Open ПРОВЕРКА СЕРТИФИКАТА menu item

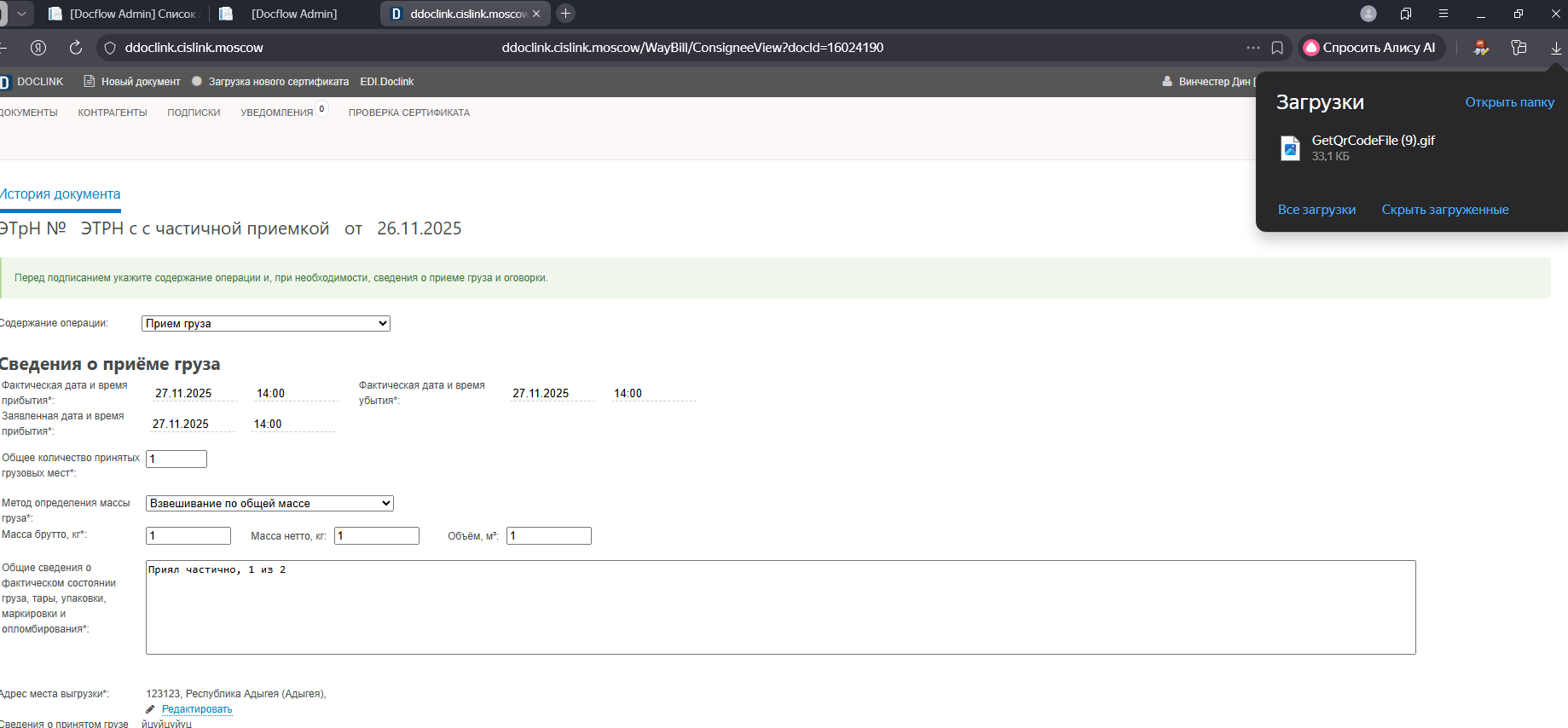tap(409, 113)
